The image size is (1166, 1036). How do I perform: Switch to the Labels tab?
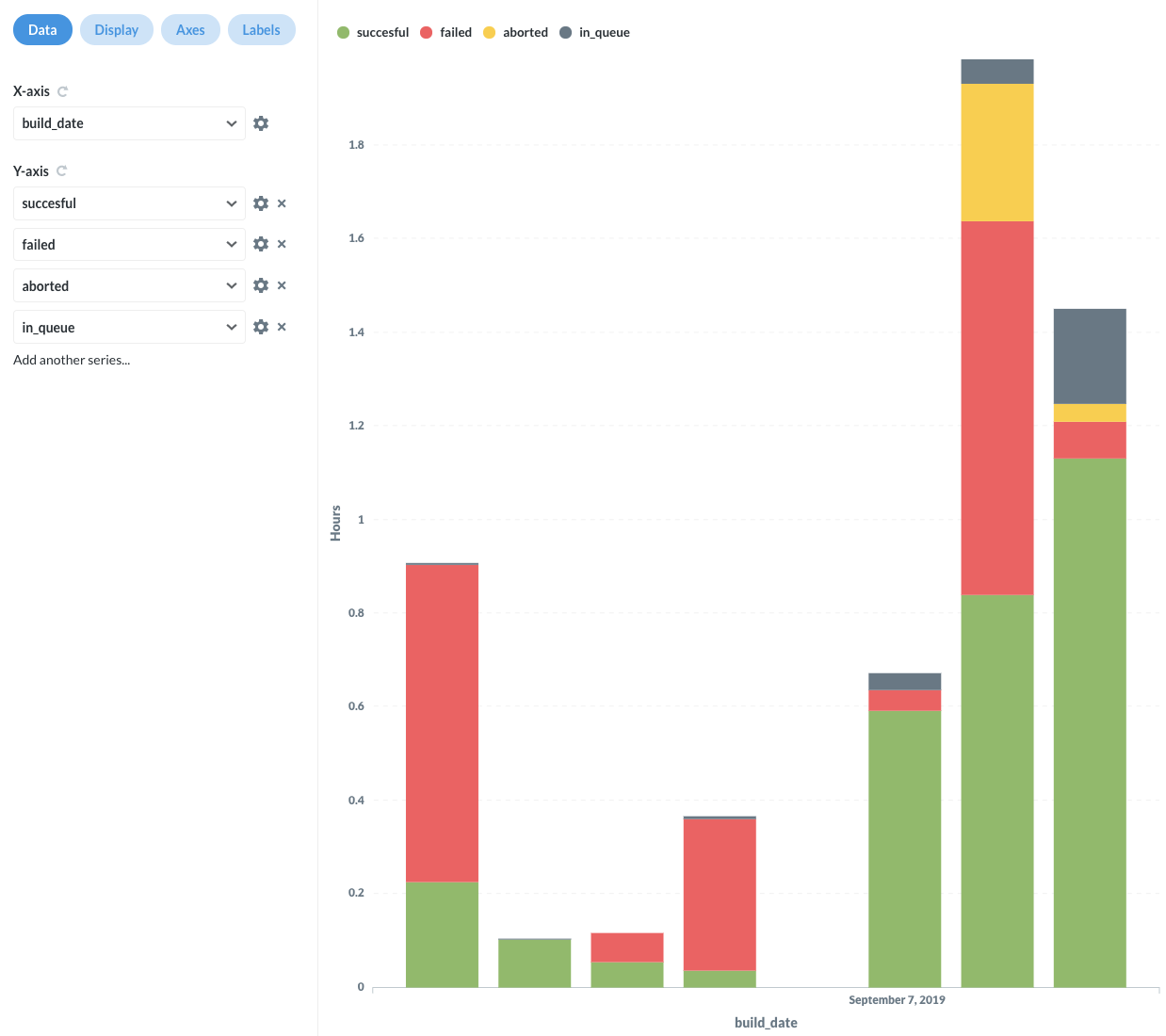pos(261,30)
